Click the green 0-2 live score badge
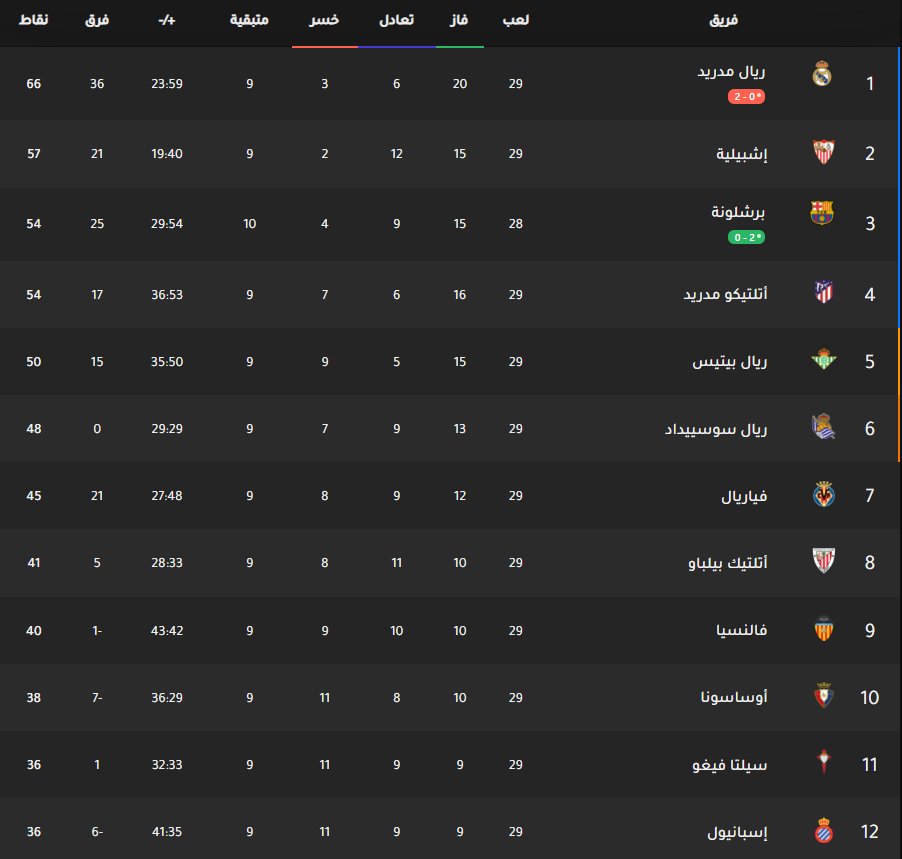The image size is (902, 859). [x=746, y=237]
